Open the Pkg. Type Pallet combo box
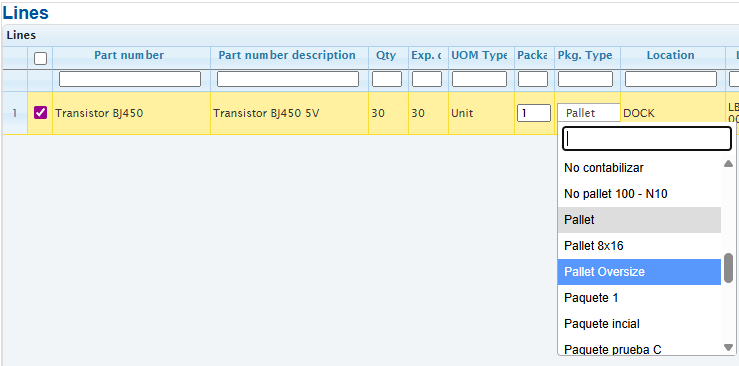This screenshot has height=366, width=739. pos(589,113)
